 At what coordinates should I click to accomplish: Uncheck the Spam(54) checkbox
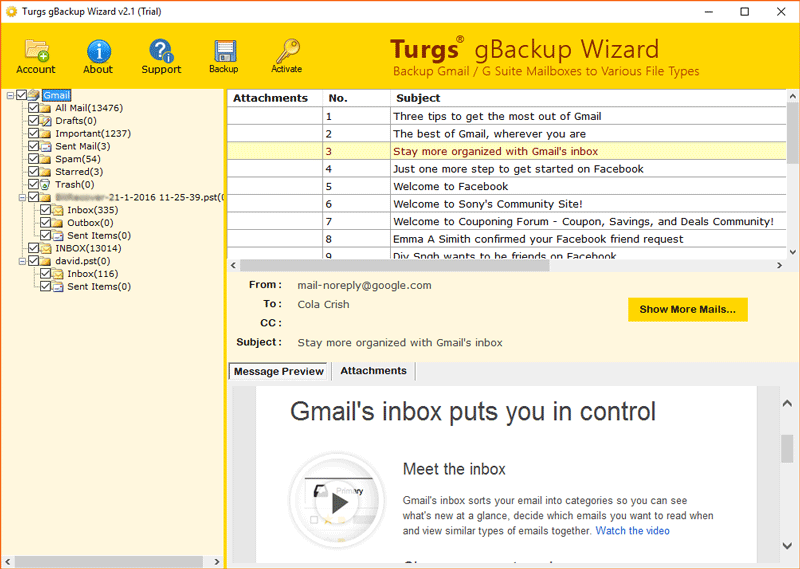34,159
